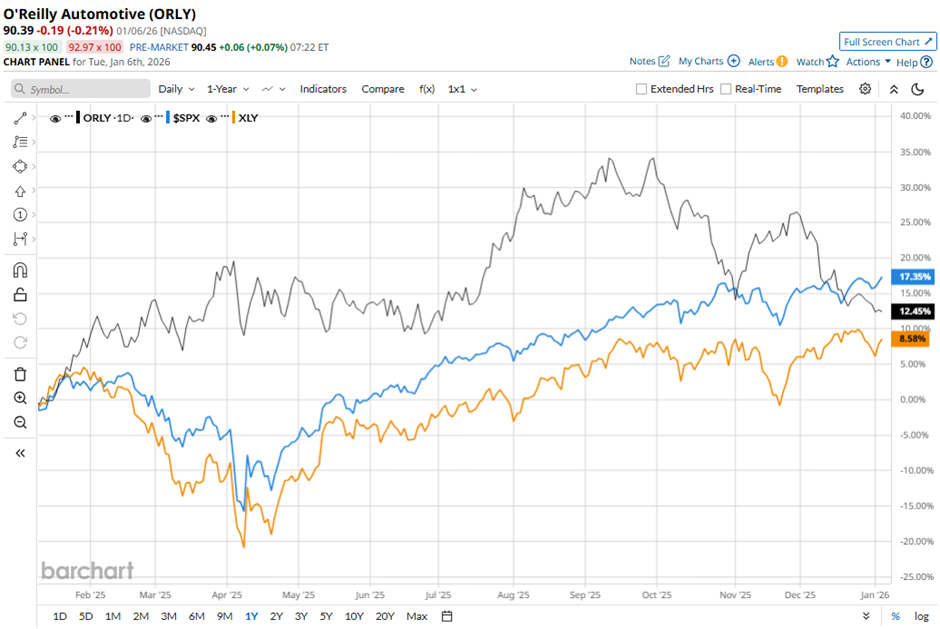Select the 2Y range tab
Image resolution: width=940 pixels, height=629 pixels.
(x=276, y=616)
